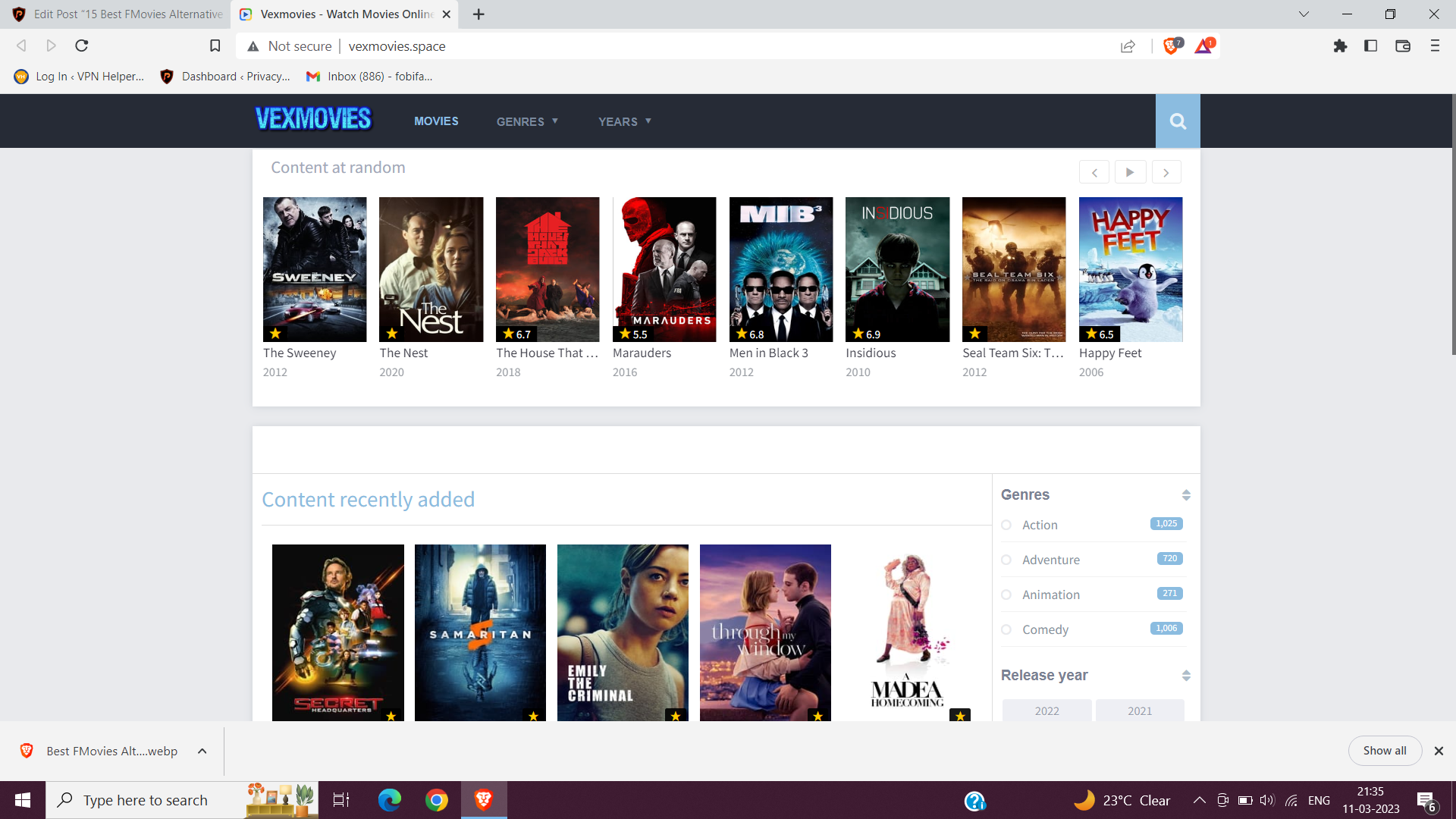Image resolution: width=1456 pixels, height=819 pixels.
Task: Filter by release year 2022
Action: (1047, 711)
